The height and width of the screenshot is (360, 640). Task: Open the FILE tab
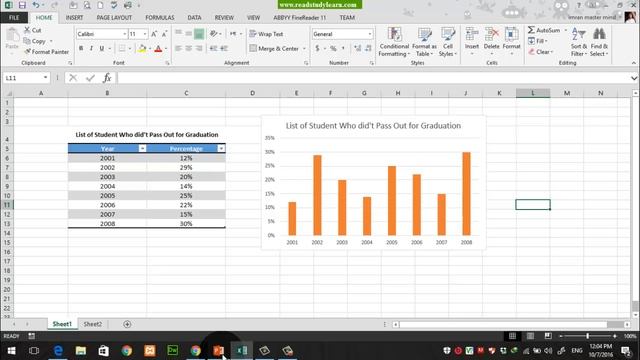14,18
